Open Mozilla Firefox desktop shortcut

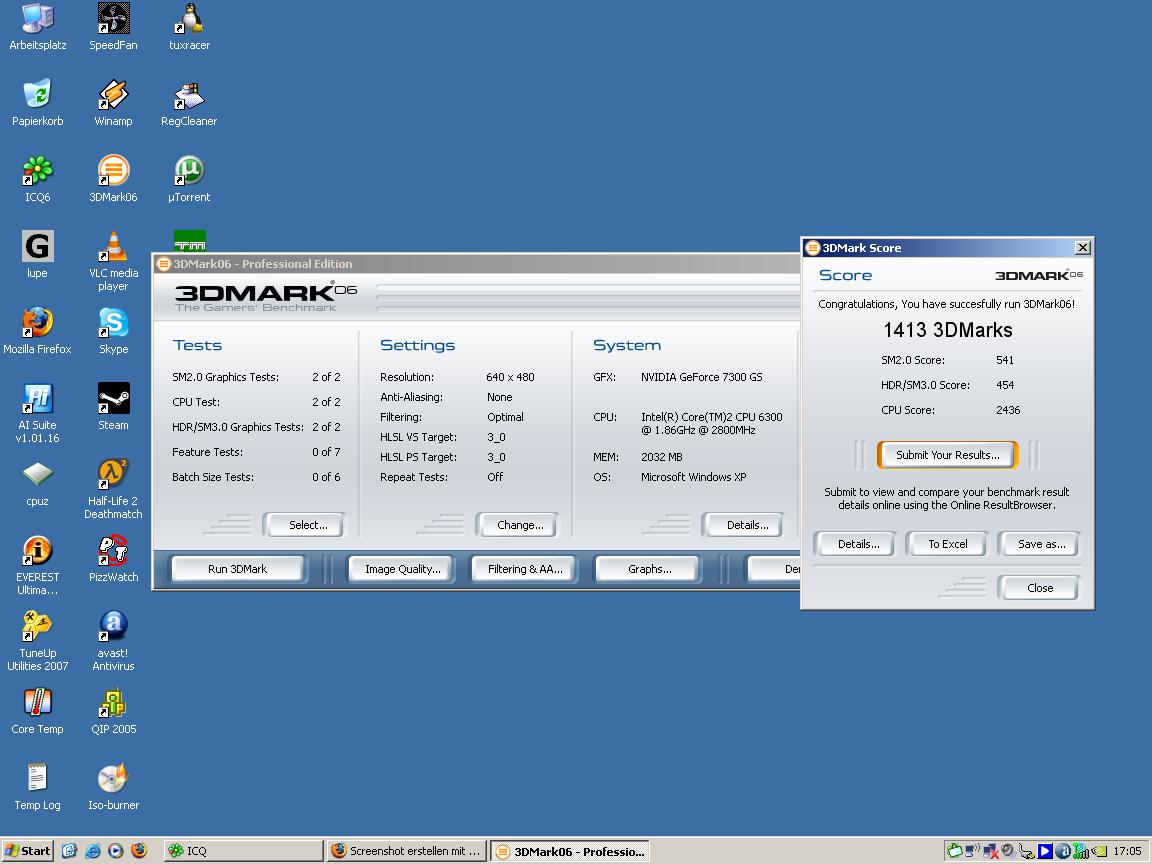pyautogui.click(x=37, y=331)
